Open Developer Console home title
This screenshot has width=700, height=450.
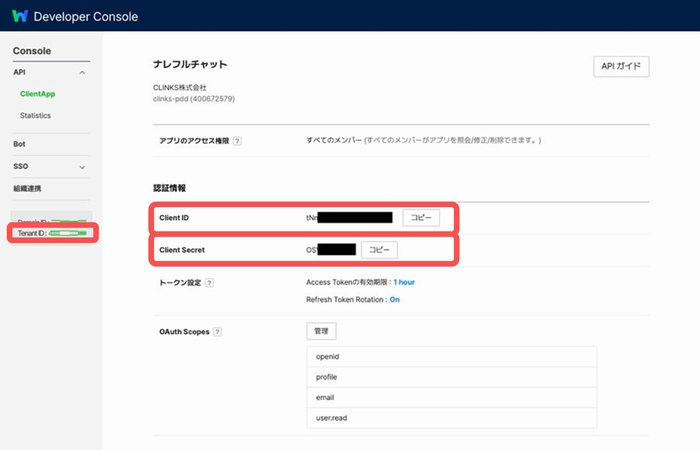(x=86, y=17)
